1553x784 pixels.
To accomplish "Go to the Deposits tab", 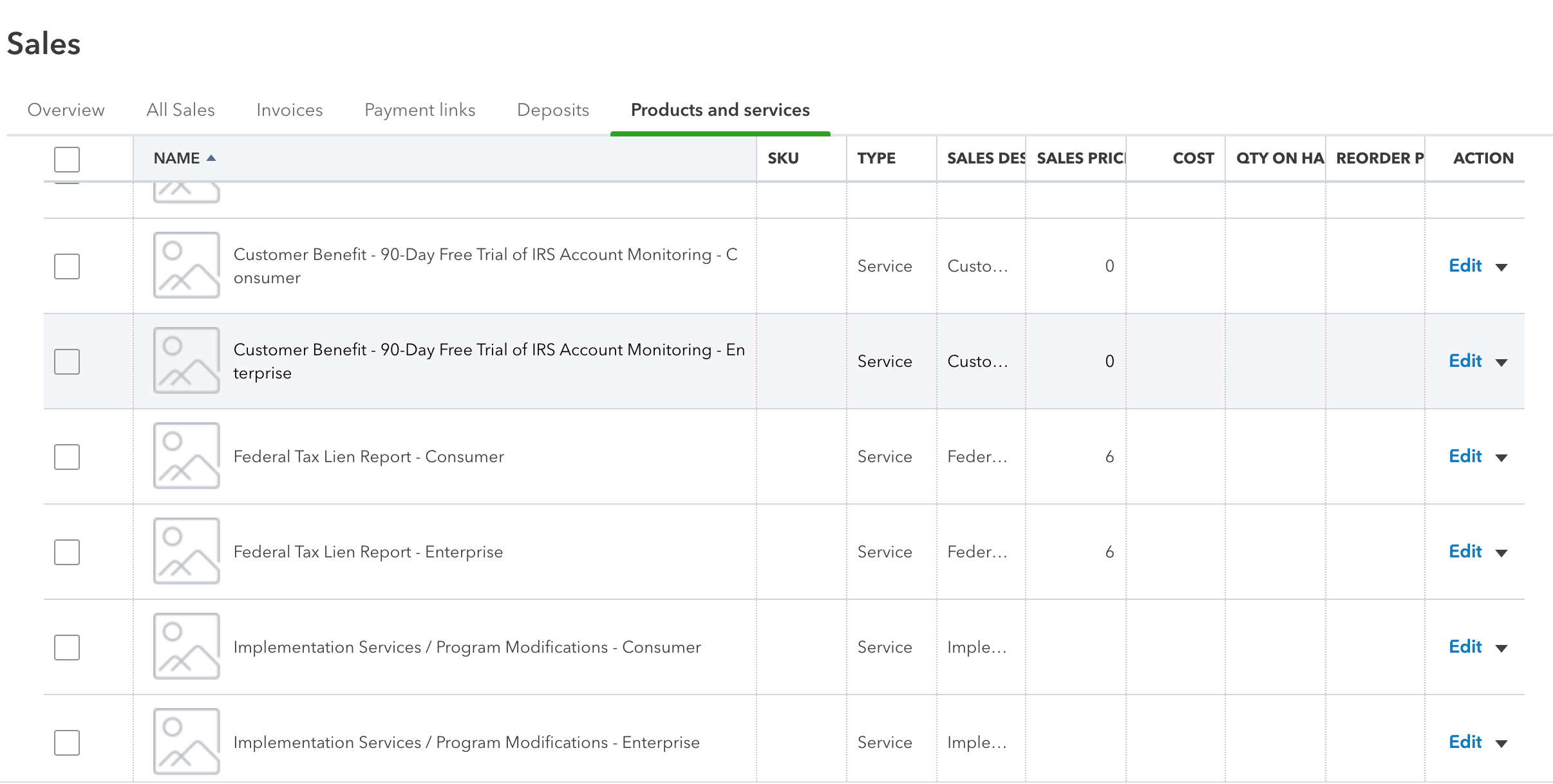I will click(x=553, y=110).
